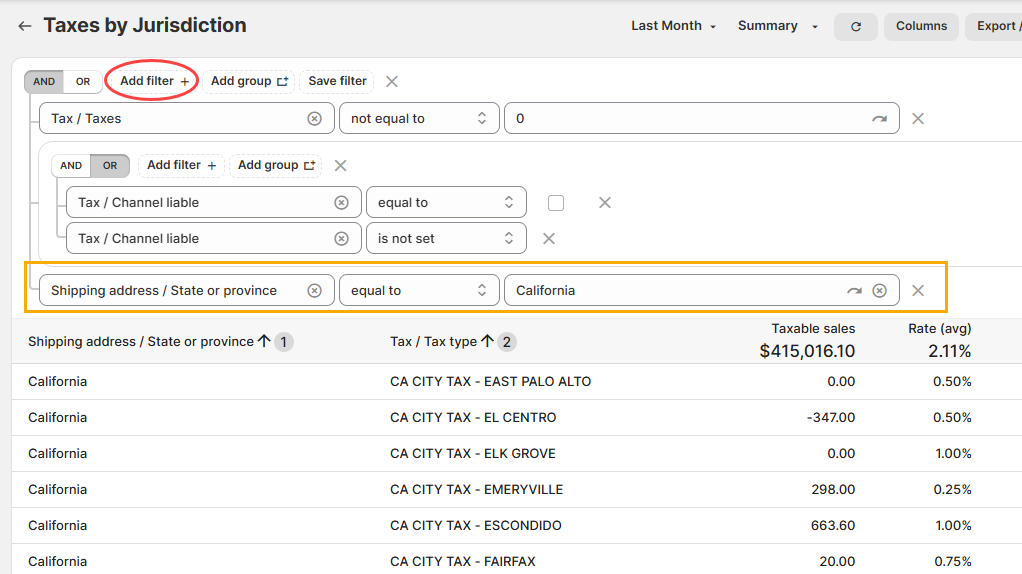This screenshot has height=574, width=1022.
Task: Clear the Tax / Taxes field selection
Action: click(x=314, y=118)
